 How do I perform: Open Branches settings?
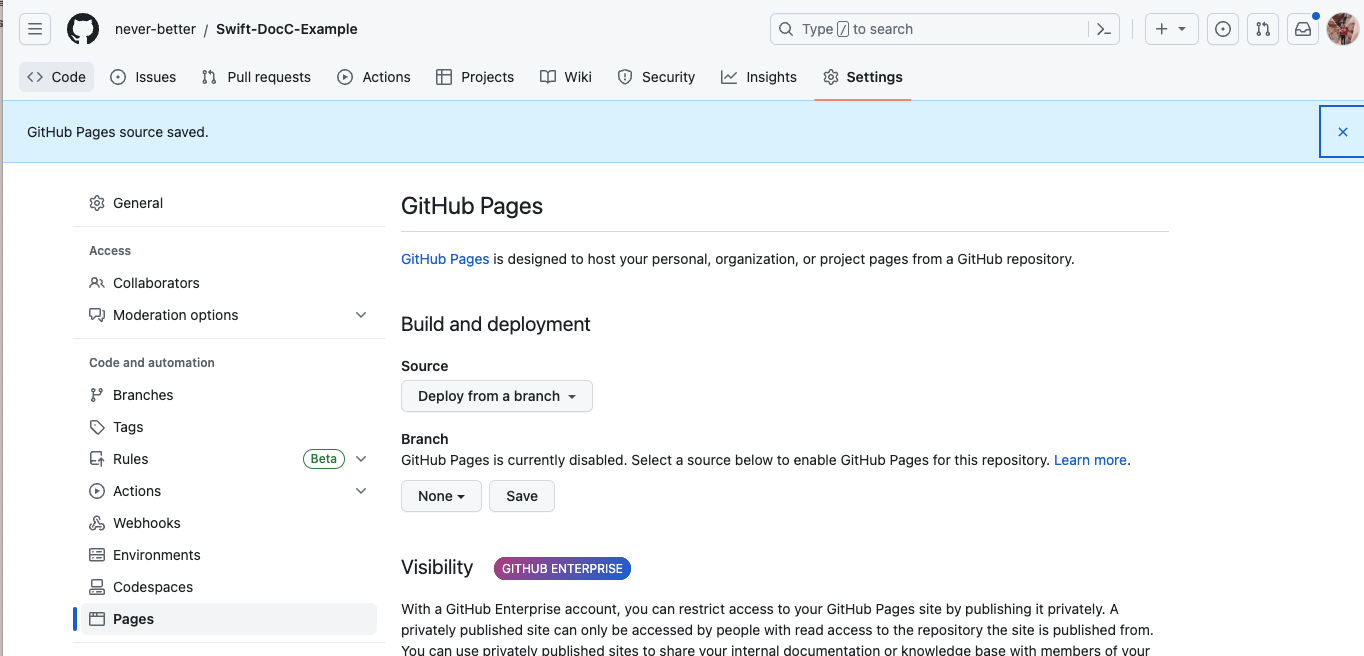click(228, 395)
